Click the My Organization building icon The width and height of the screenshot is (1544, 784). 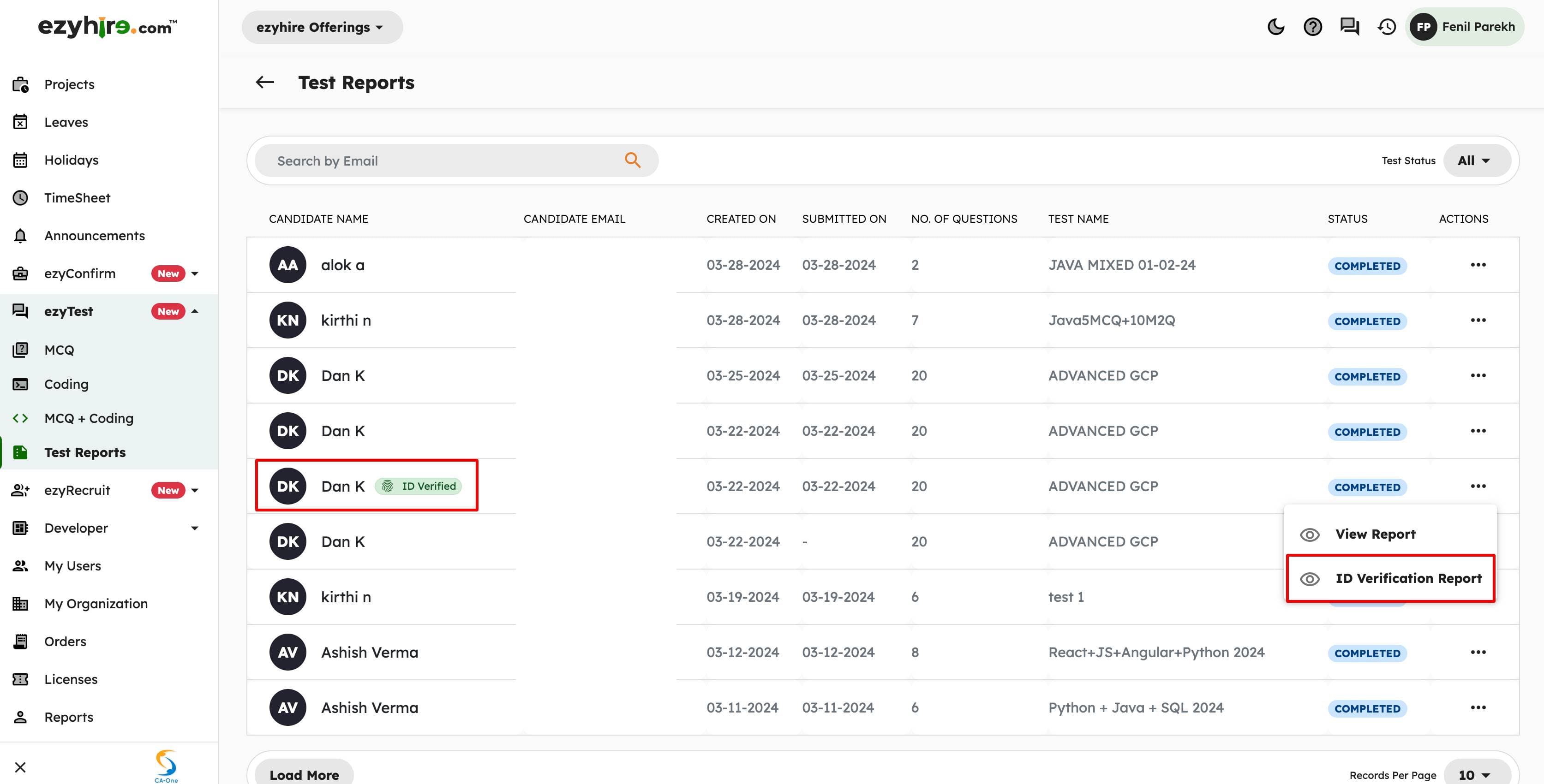[x=20, y=604]
